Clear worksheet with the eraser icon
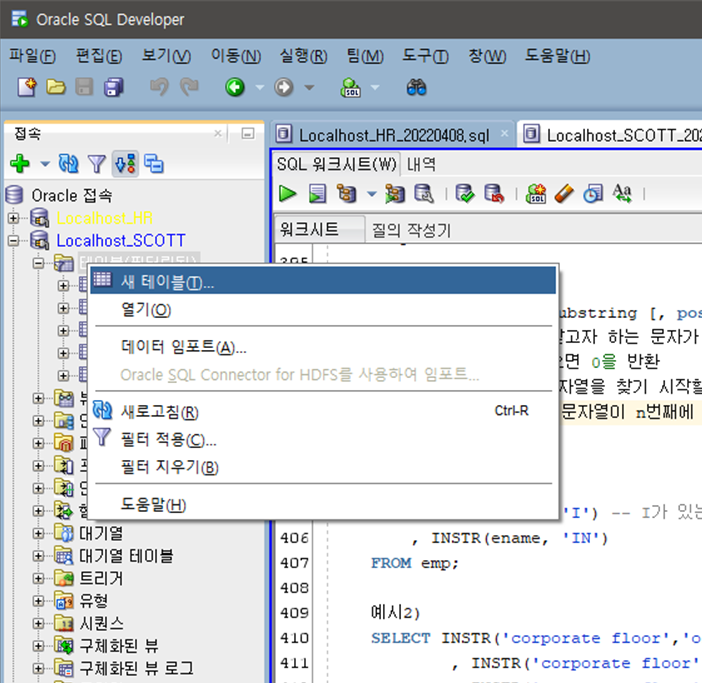 564,194
